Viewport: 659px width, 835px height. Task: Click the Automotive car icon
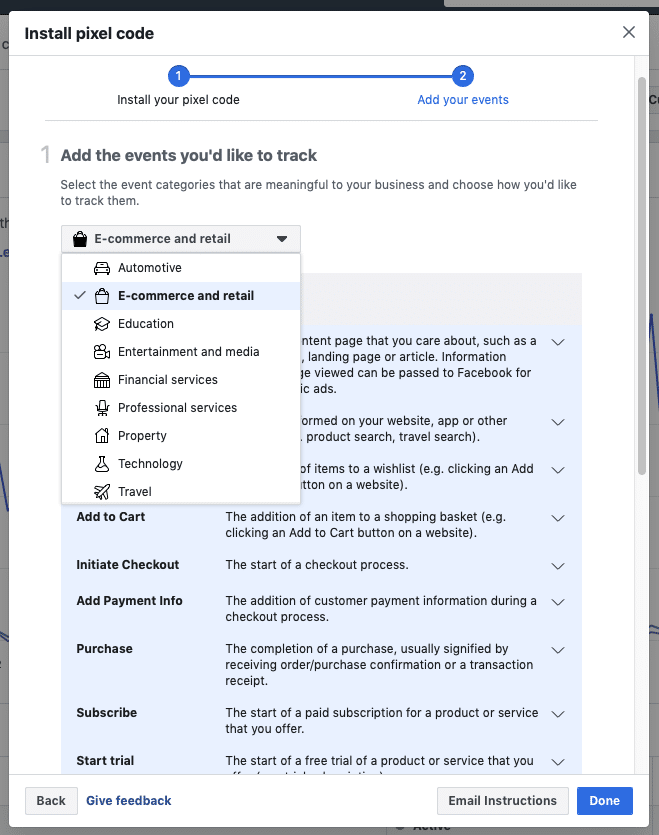(101, 268)
